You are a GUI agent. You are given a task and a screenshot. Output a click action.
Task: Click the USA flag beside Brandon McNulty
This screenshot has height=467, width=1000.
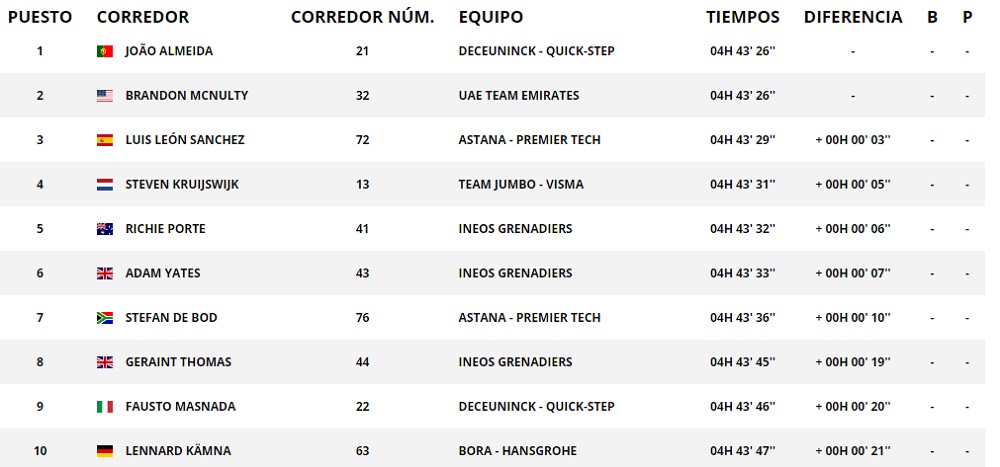click(105, 96)
